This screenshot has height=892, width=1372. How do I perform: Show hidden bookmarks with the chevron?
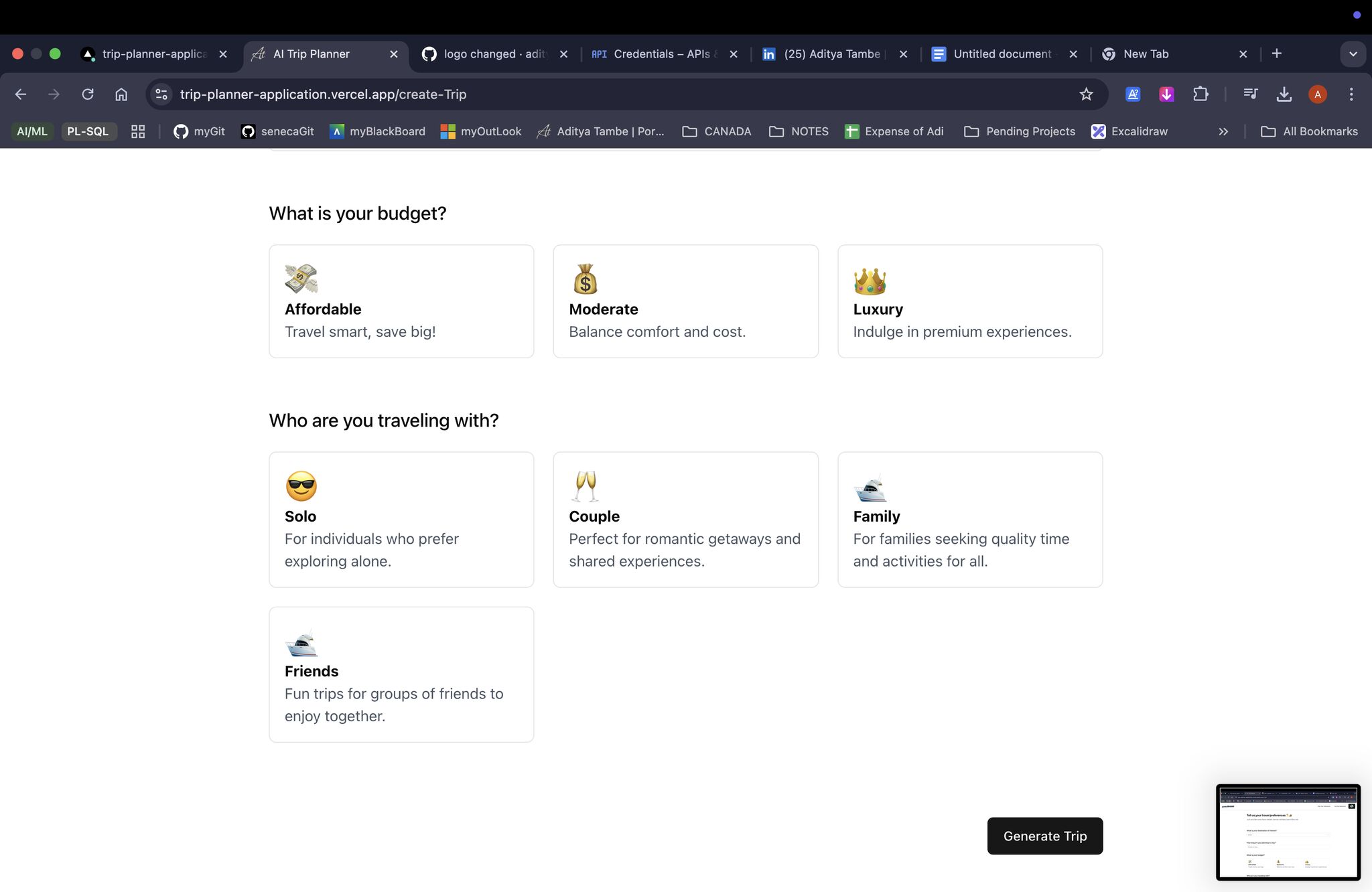click(1223, 132)
